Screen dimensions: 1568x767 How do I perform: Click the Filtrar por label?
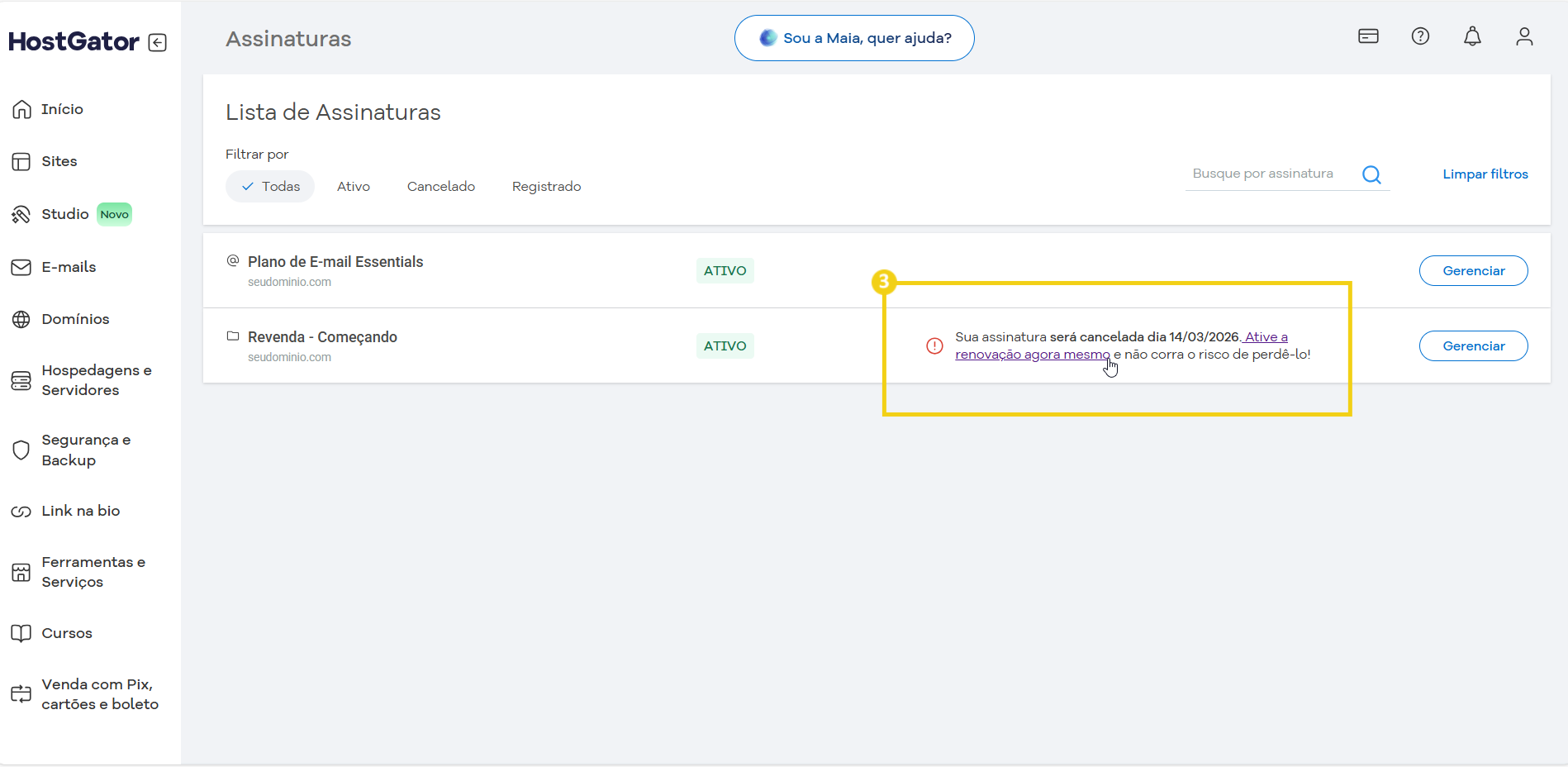click(257, 155)
